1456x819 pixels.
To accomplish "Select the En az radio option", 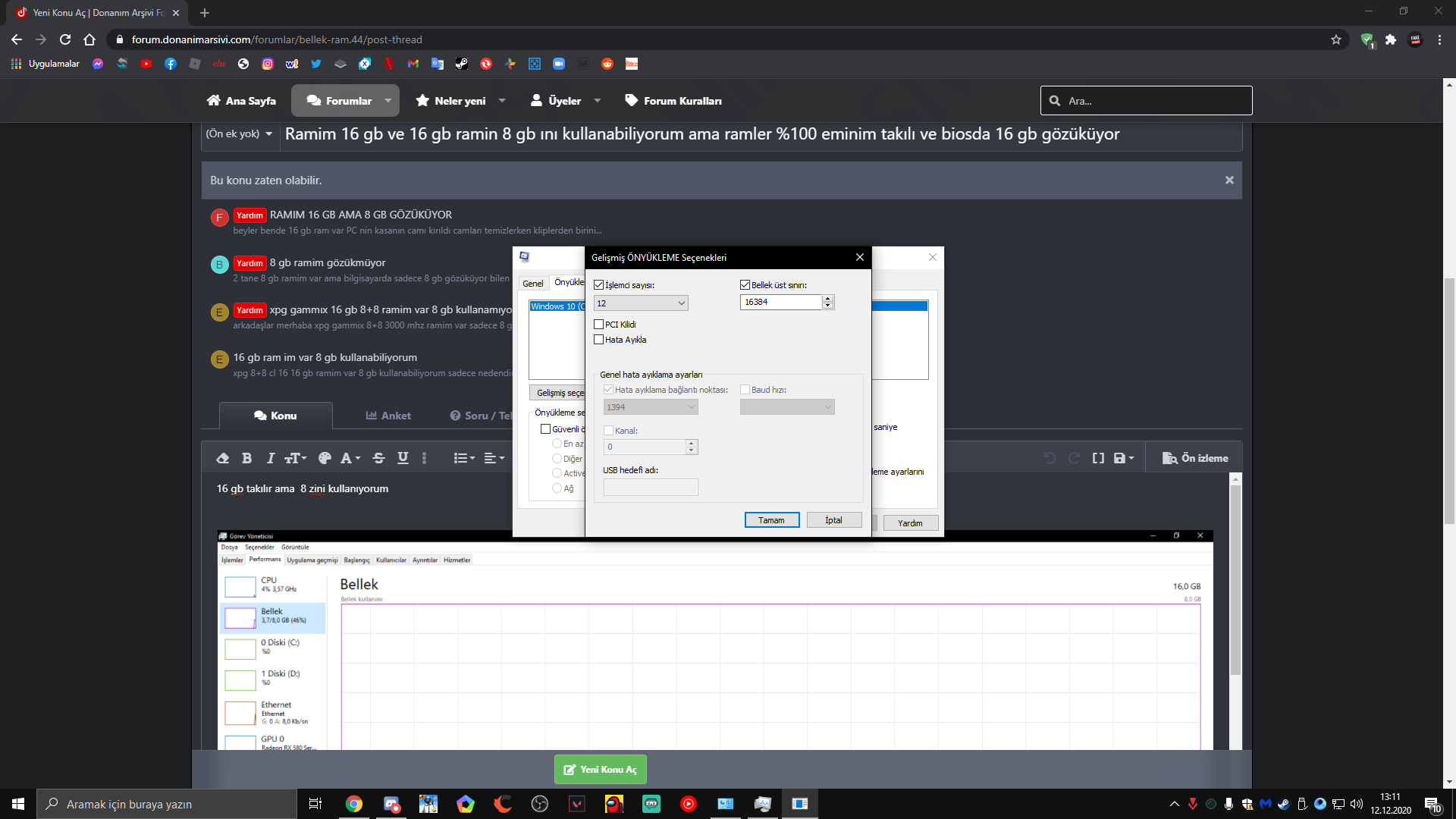I will point(557,444).
